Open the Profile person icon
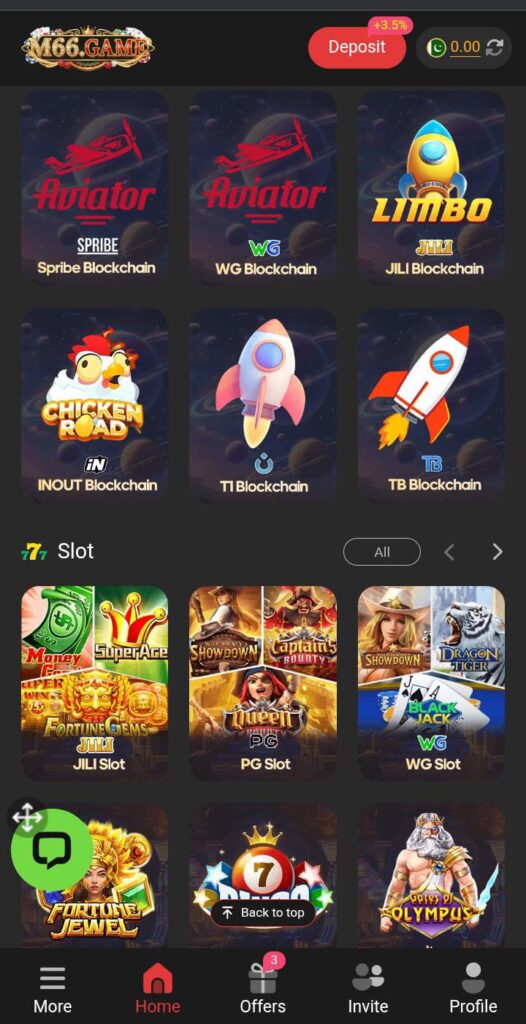 [x=473, y=978]
